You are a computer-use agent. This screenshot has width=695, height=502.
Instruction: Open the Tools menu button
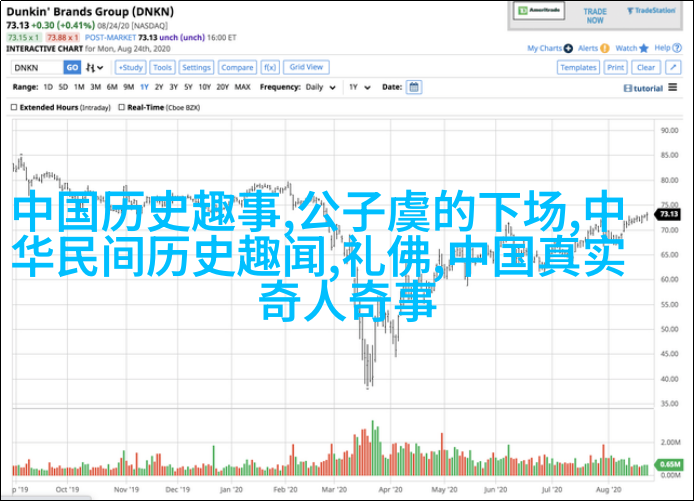[162, 67]
